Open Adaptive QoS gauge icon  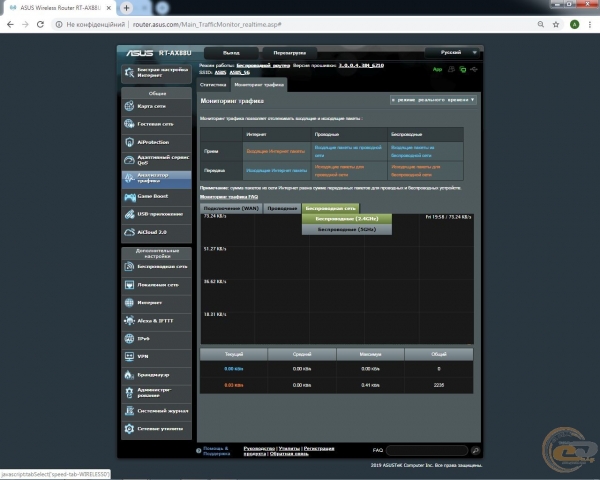pyautogui.click(x=129, y=160)
